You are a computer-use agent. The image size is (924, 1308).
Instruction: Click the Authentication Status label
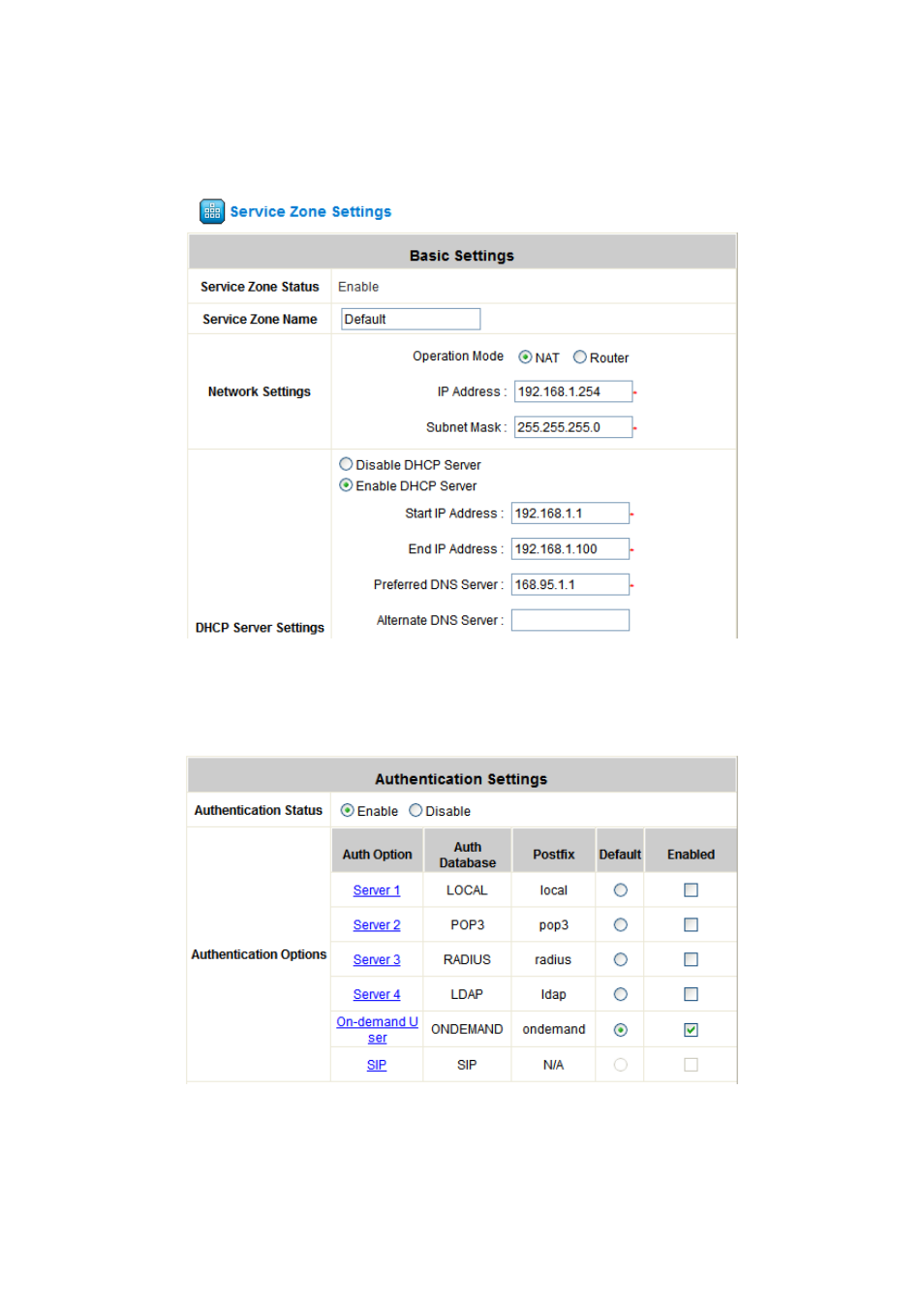coord(259,810)
